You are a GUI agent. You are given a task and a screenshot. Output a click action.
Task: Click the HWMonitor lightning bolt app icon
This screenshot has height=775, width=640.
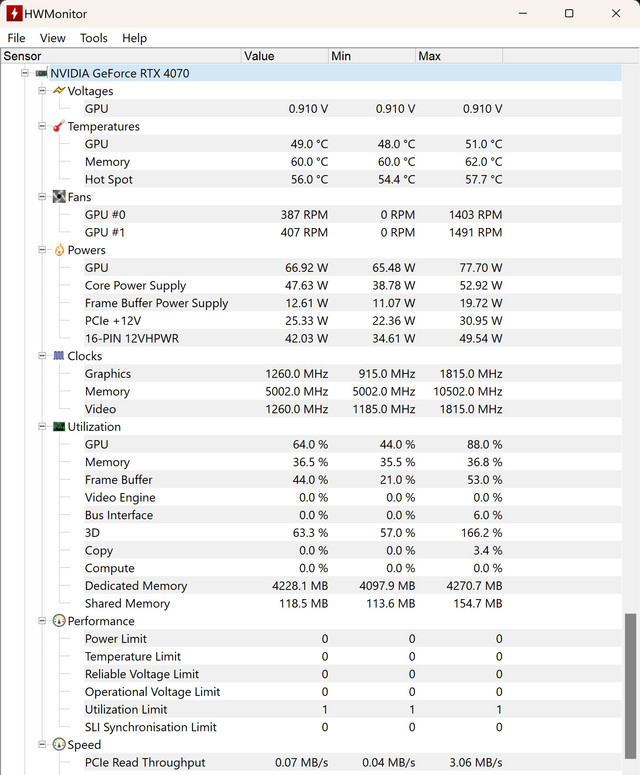click(x=15, y=14)
